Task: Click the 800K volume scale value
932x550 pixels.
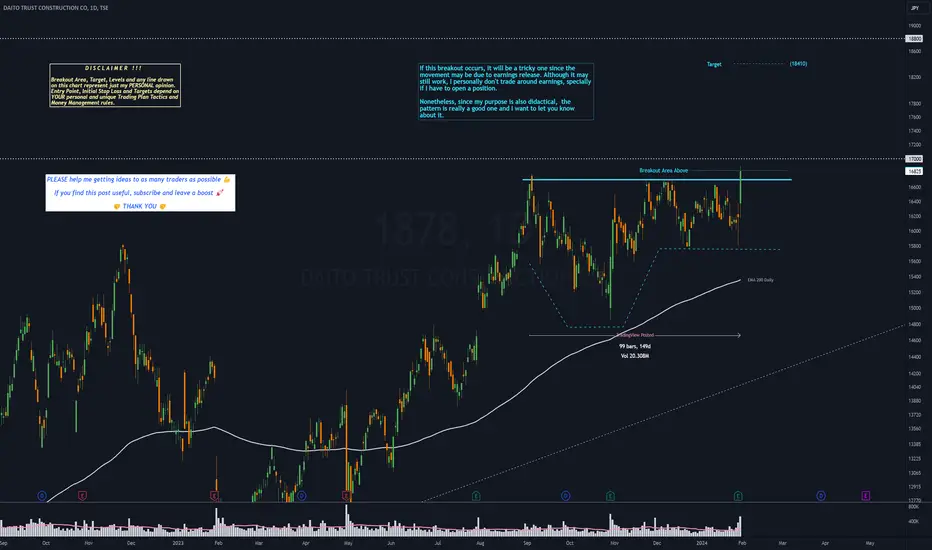Action: [x=914, y=507]
